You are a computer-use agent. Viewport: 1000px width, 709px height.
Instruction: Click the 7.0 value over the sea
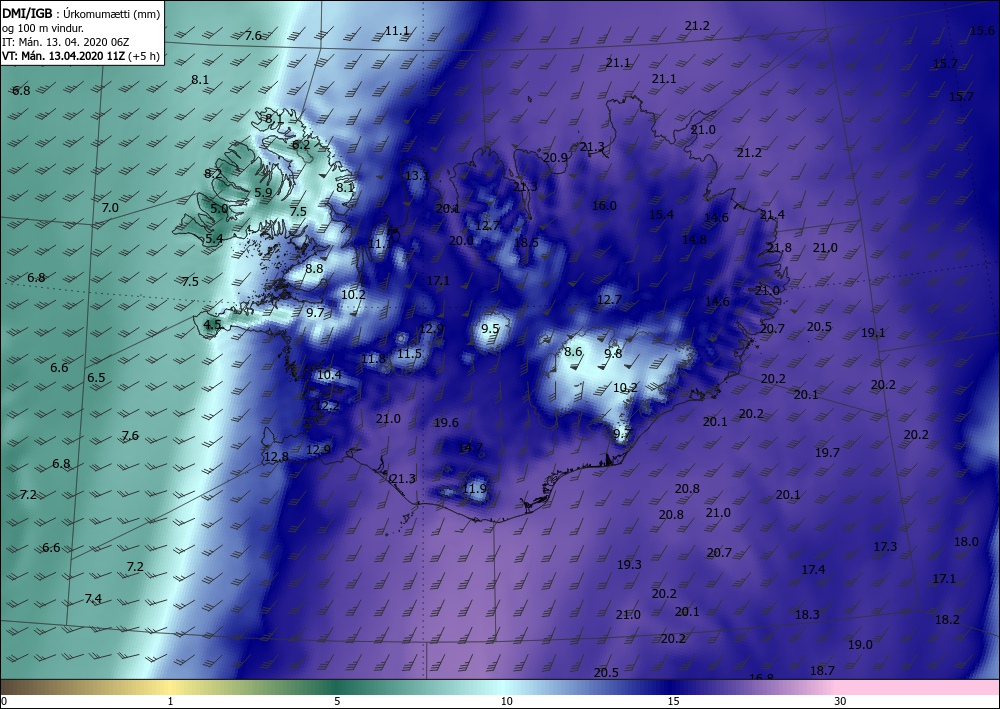coord(110,207)
